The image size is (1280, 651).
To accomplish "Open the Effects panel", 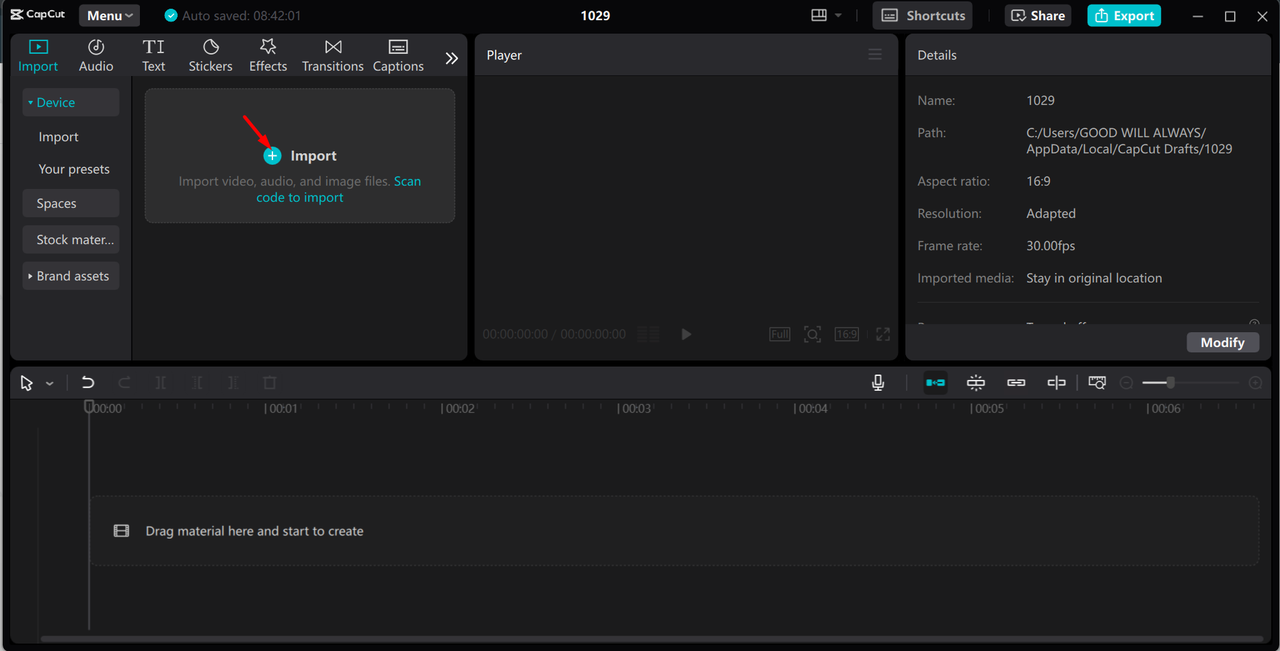I will coord(268,55).
